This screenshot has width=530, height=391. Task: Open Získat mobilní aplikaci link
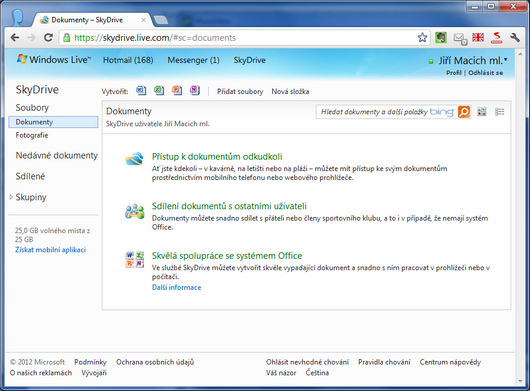click(x=50, y=250)
